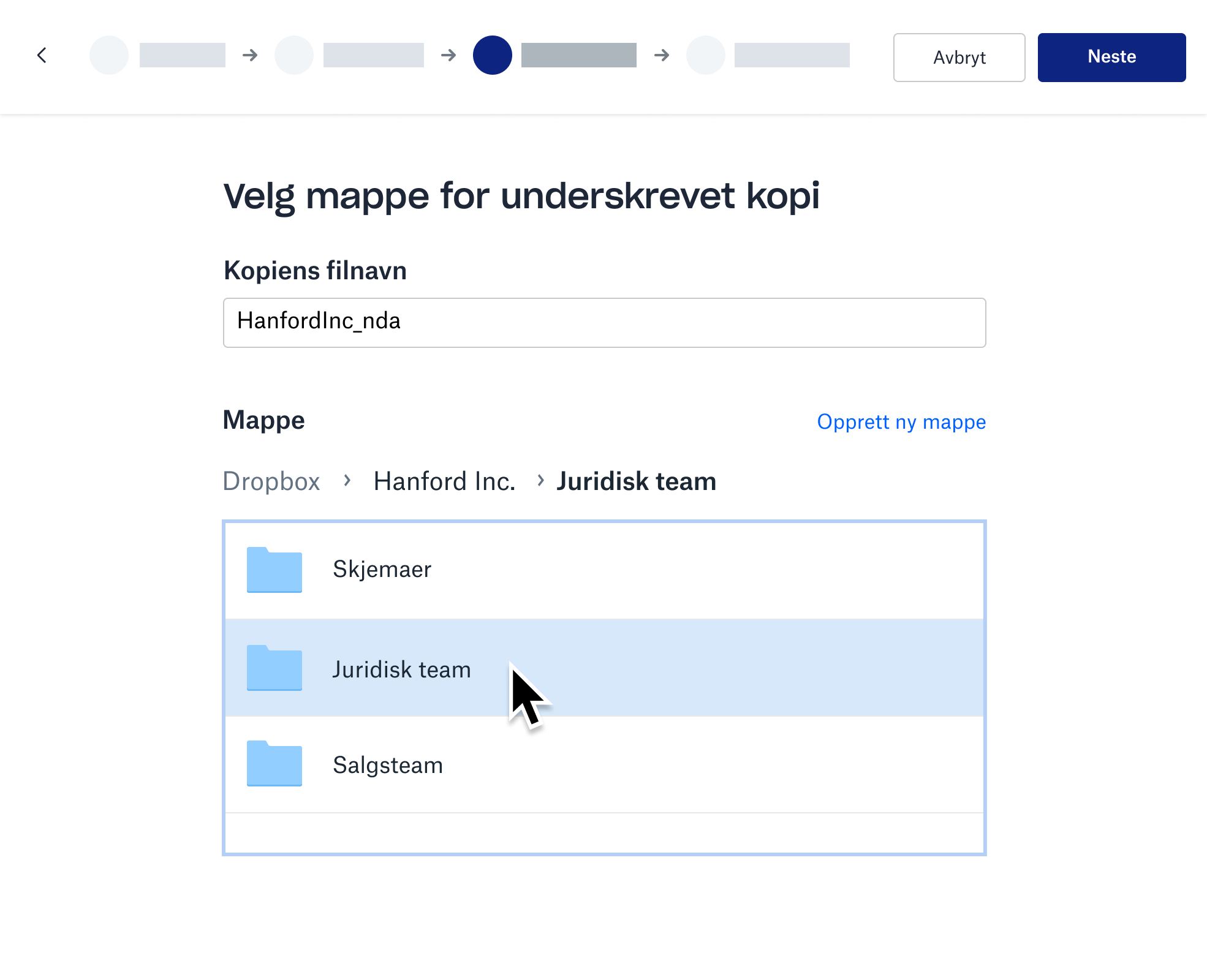Select the Salgsteam folder name
Screen dimensions: 1207x980
pyautogui.click(x=387, y=766)
